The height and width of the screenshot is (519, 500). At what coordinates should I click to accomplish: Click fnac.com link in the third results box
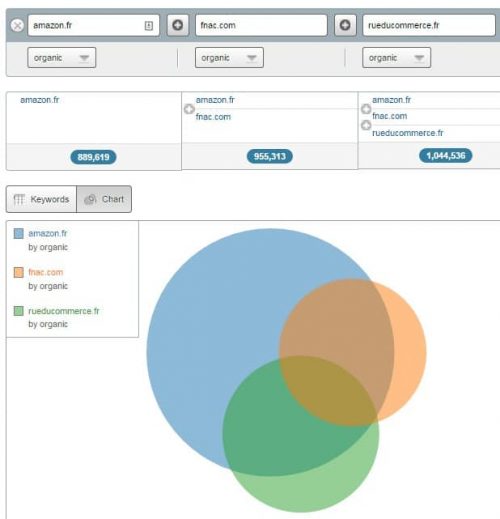tap(389, 116)
